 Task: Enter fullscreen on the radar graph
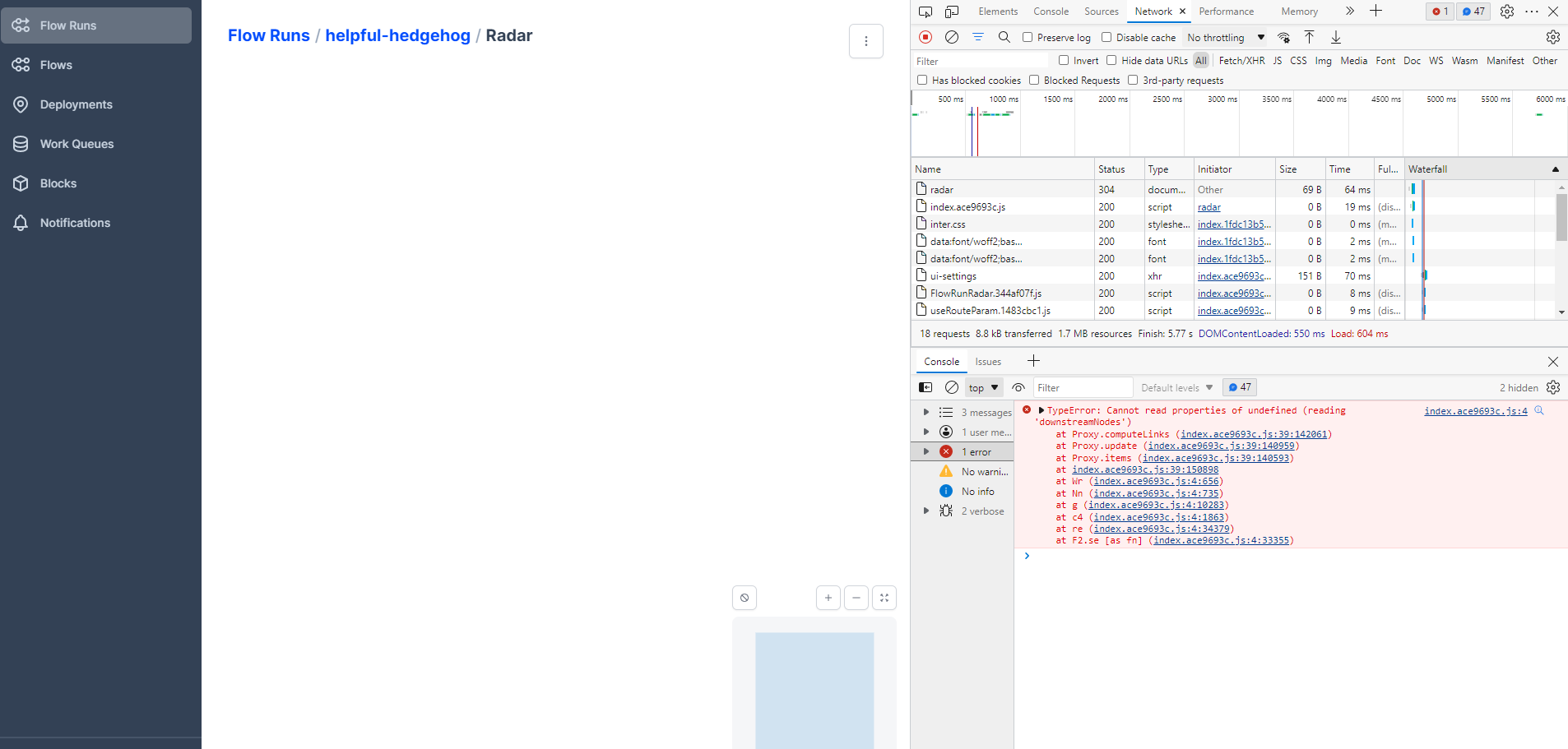[x=884, y=598]
